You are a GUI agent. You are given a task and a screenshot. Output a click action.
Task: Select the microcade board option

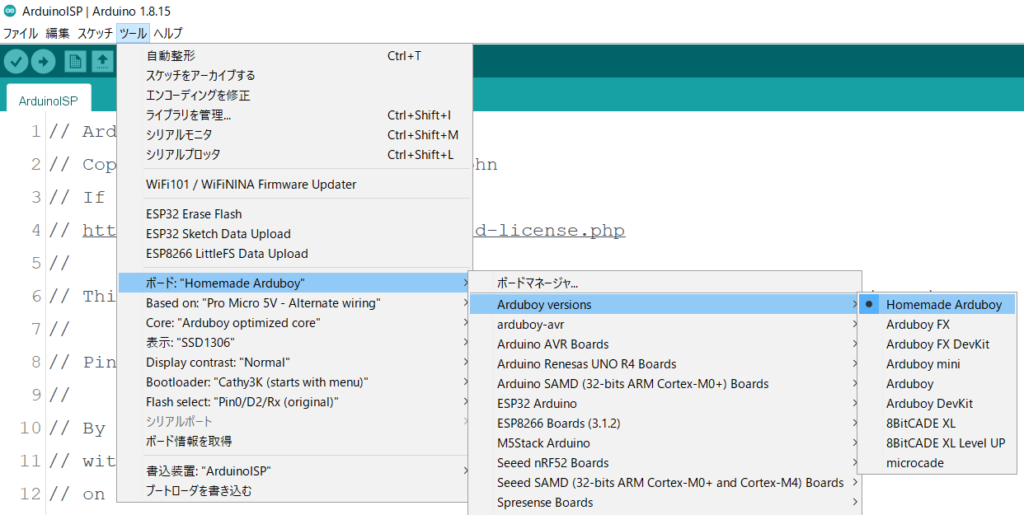[x=914, y=463]
